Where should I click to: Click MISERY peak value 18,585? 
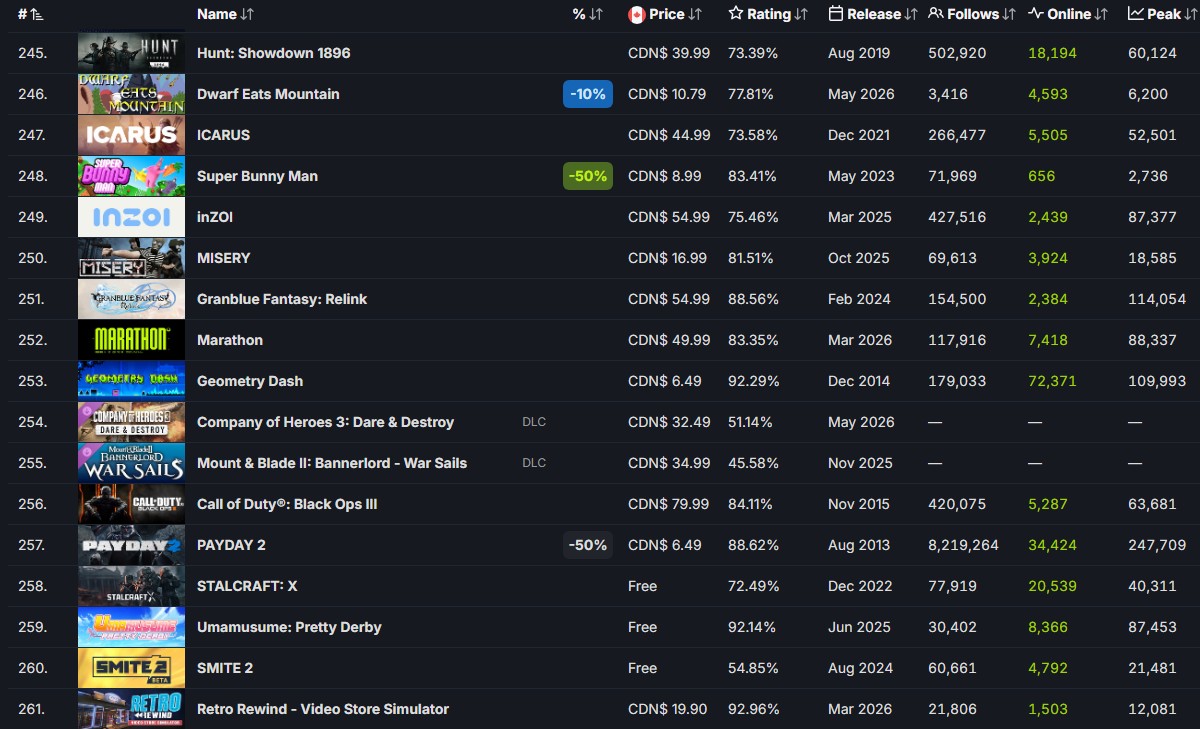[x=1152, y=258]
